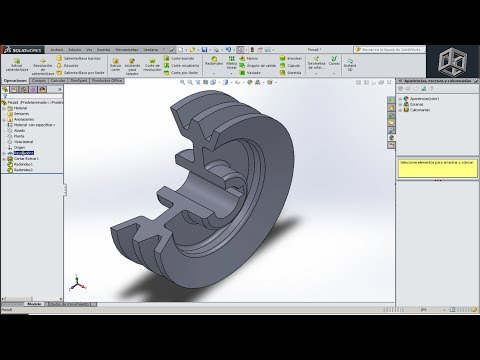The height and width of the screenshot is (360, 480).
Task: Expand the Redondeo dropdown arrow
Action: tap(214, 73)
